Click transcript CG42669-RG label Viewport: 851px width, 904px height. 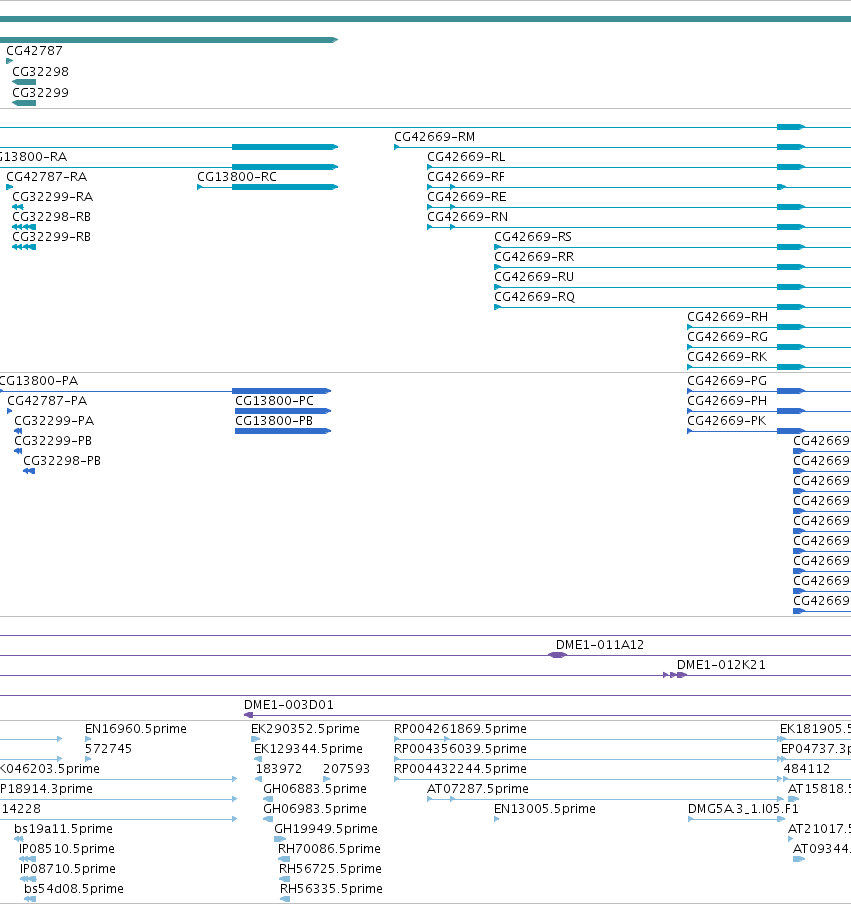click(727, 337)
